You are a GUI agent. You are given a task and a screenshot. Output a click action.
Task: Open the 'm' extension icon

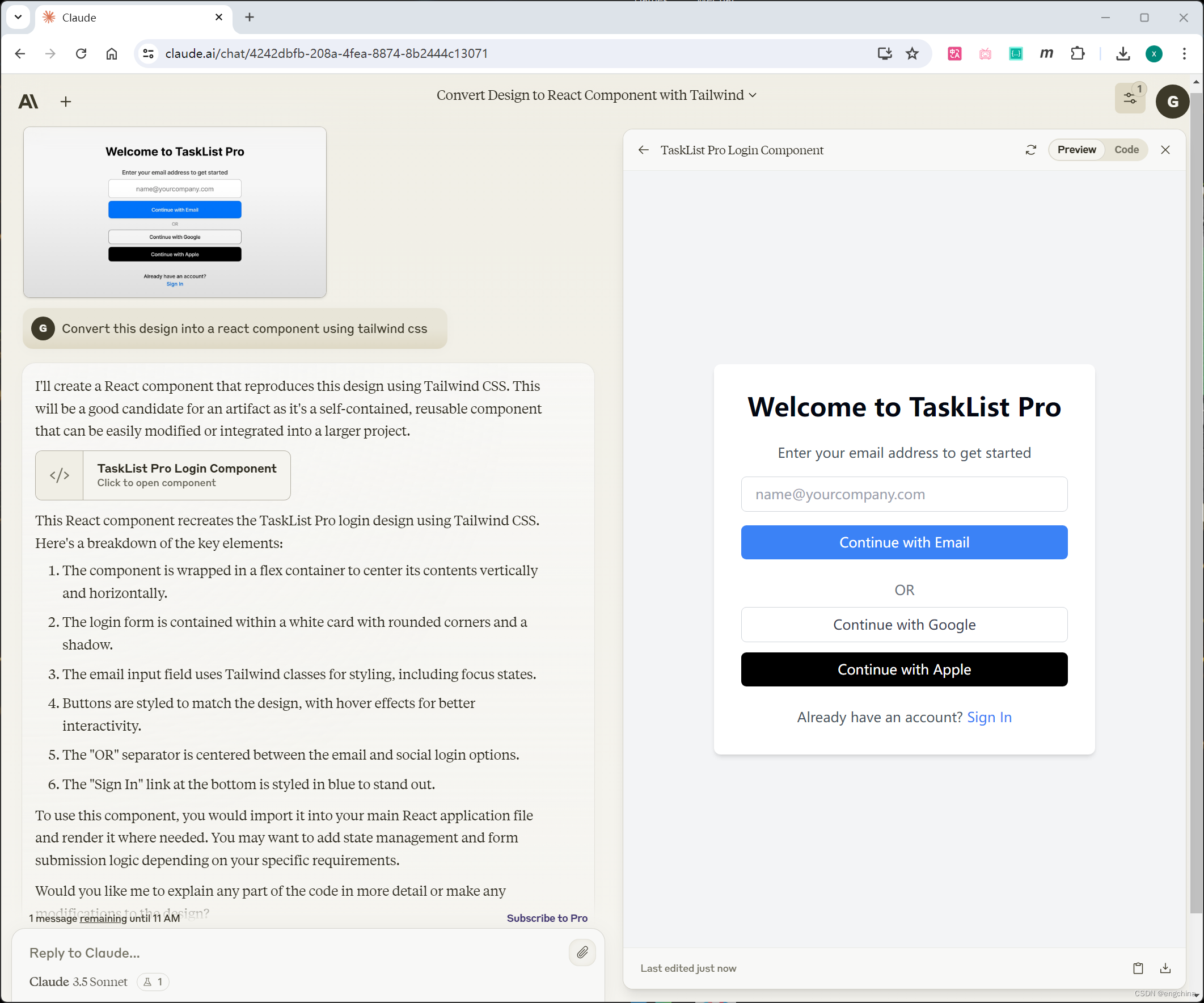coord(1046,53)
